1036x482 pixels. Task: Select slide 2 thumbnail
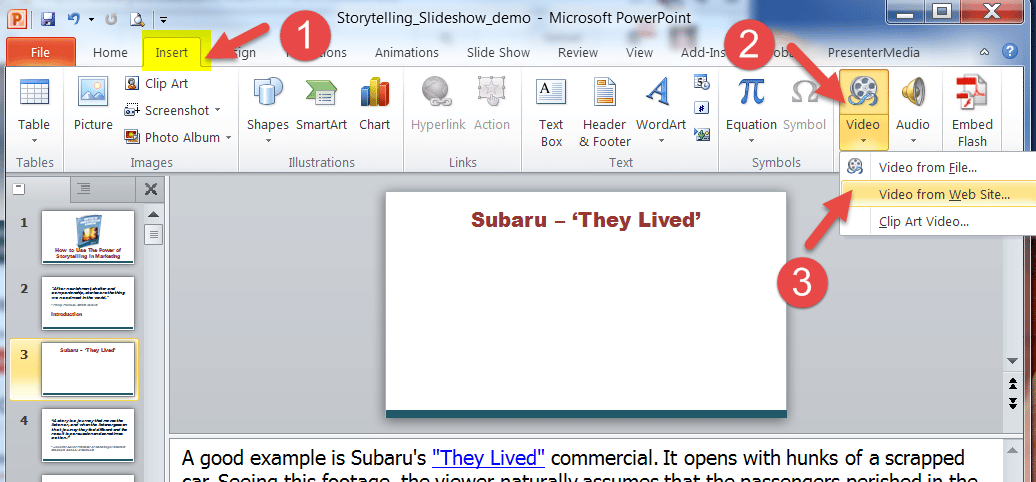click(88, 303)
